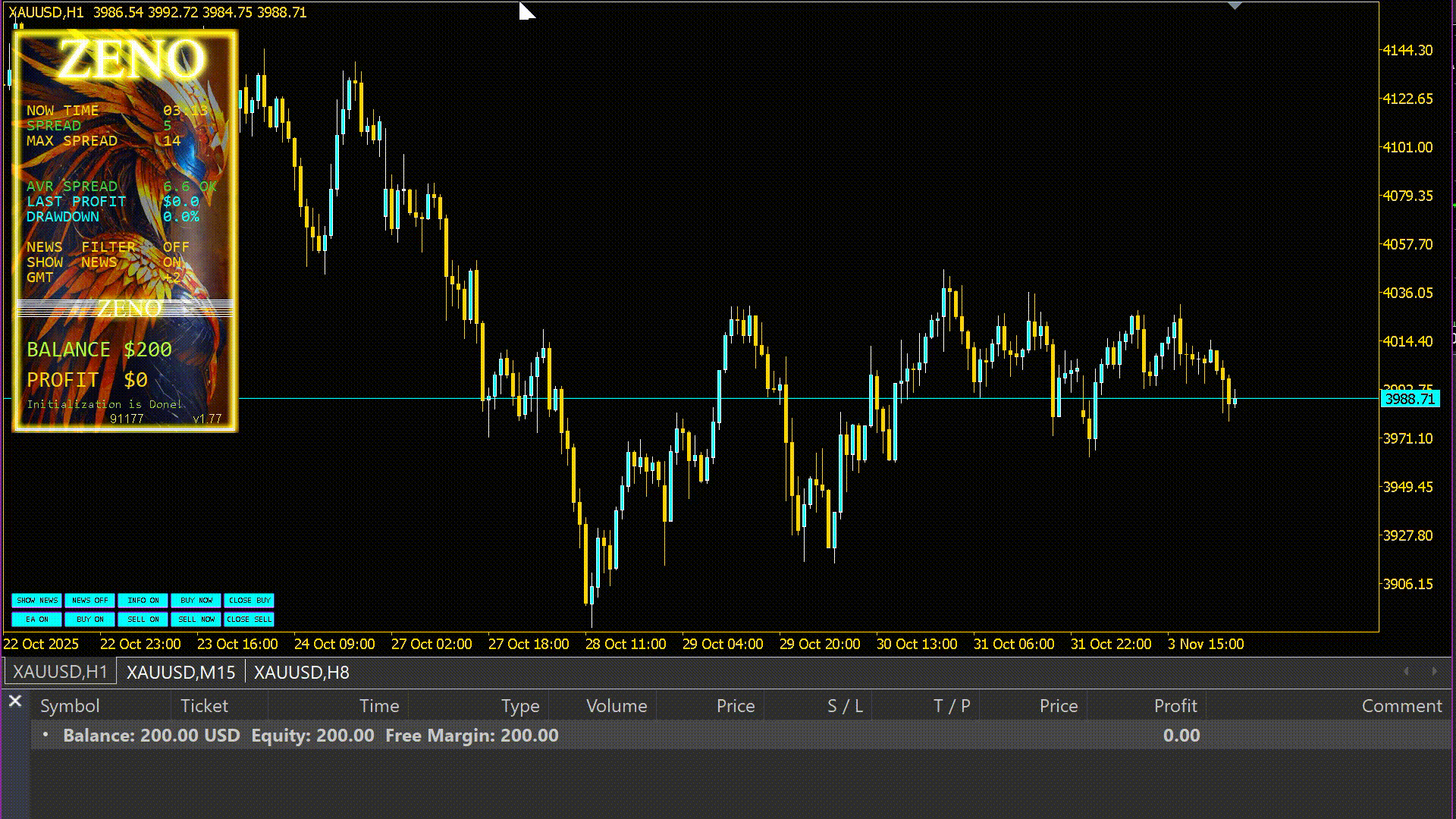Toggle the SELL ON switch
1456x819 pixels.
(x=143, y=620)
